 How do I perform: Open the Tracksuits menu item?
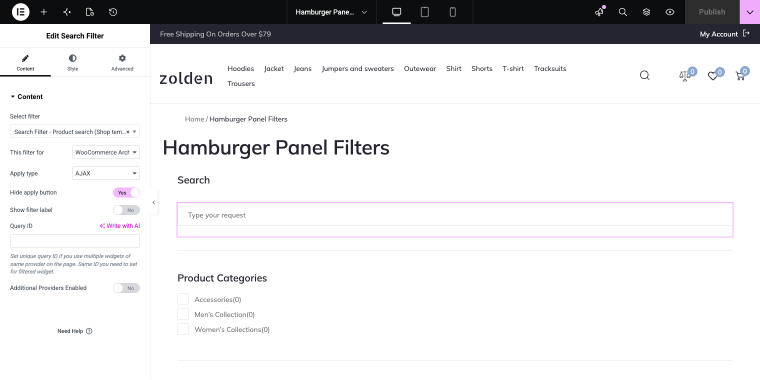[550, 68]
